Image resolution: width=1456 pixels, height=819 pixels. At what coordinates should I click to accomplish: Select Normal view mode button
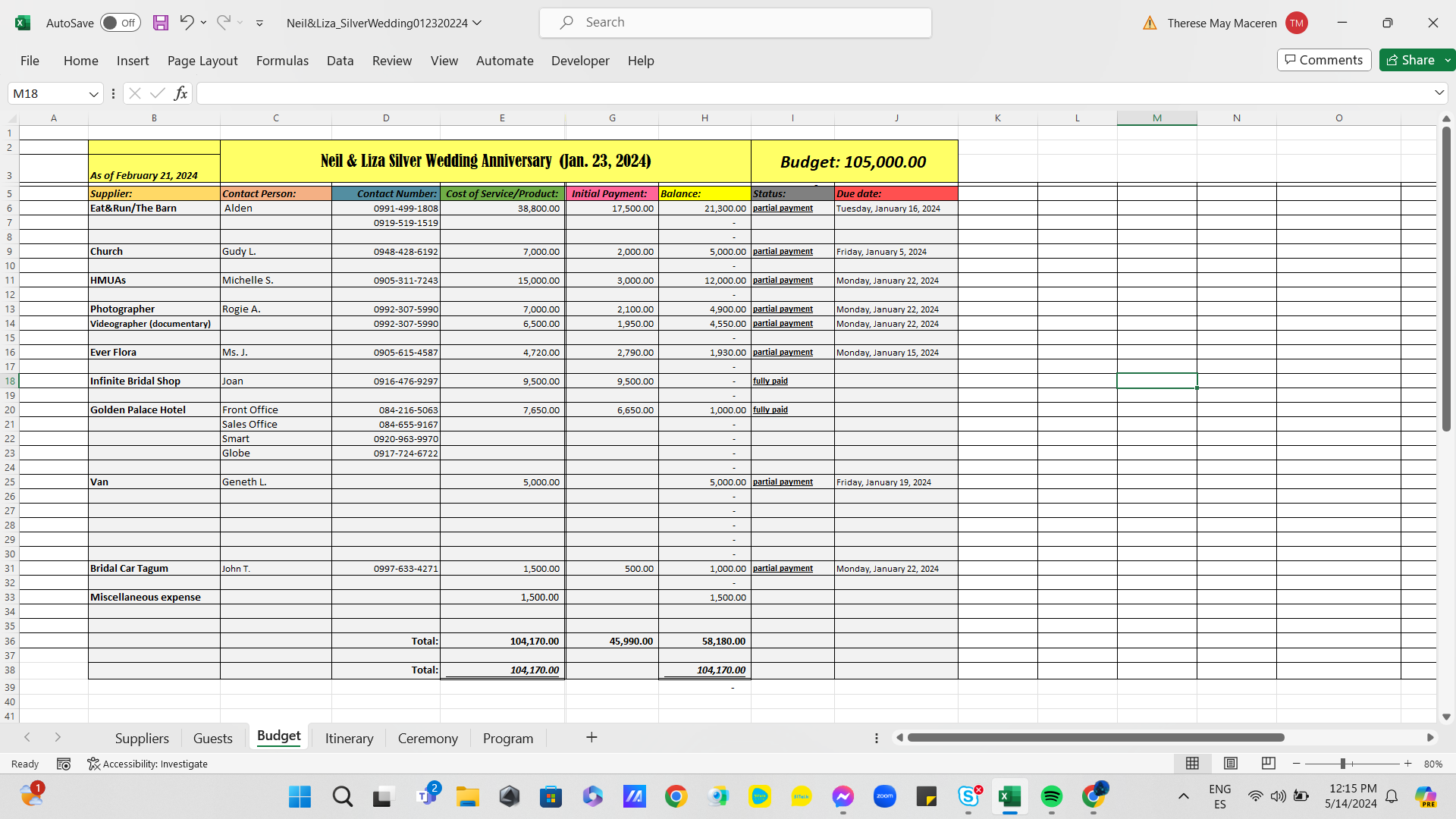(x=1192, y=764)
